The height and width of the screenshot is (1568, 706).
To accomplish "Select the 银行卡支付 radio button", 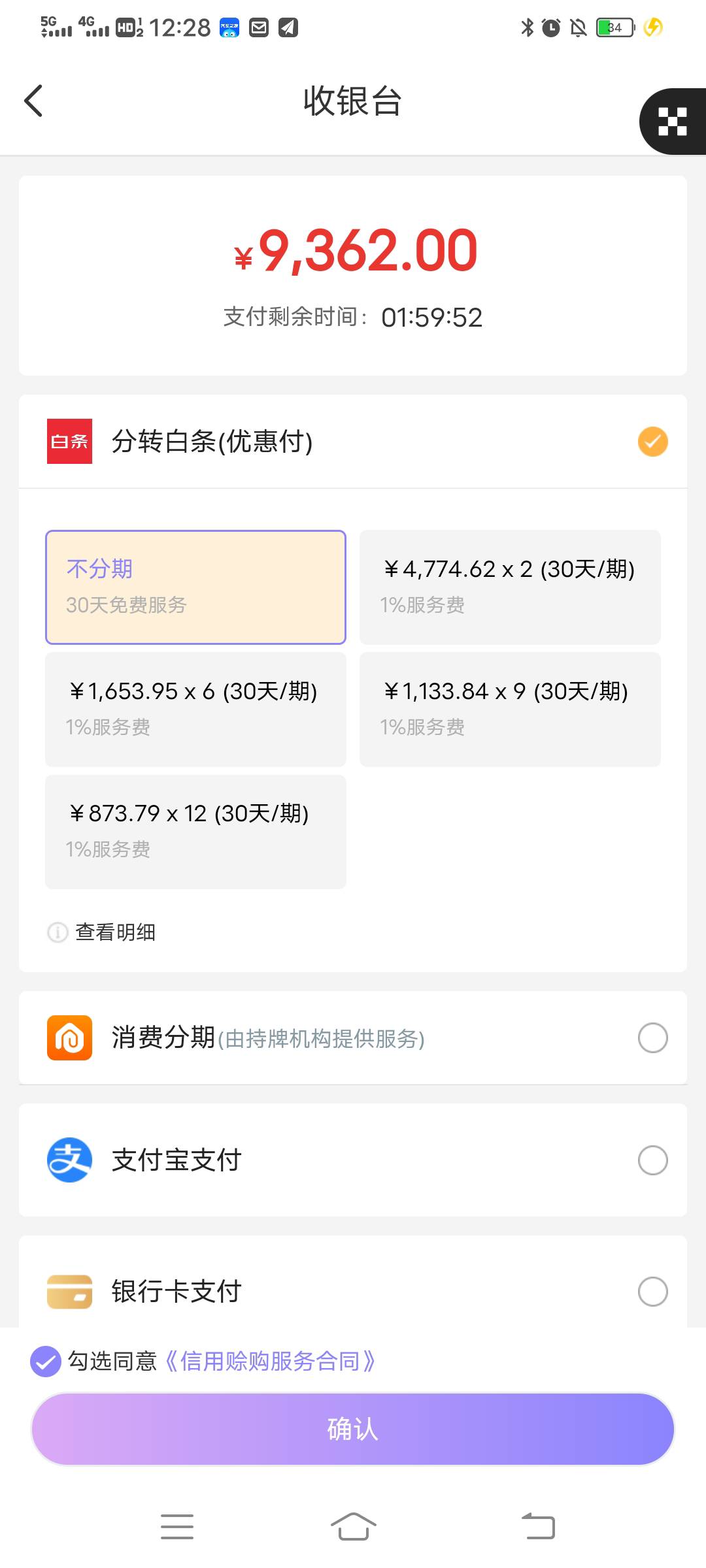I will pyautogui.click(x=652, y=1291).
